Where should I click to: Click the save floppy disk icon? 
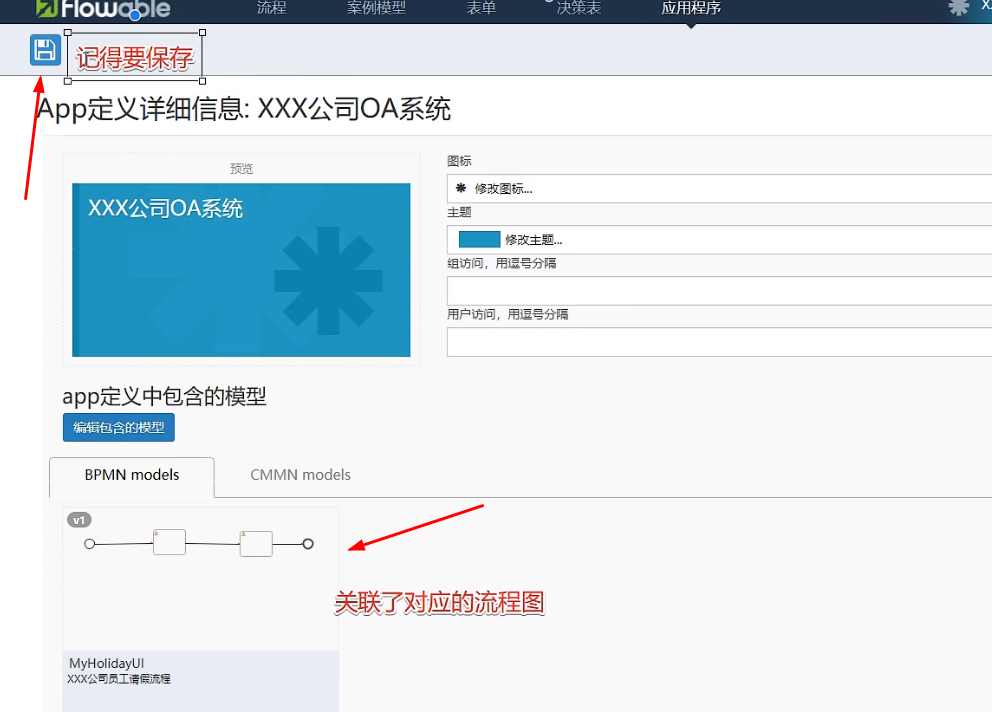coord(45,50)
